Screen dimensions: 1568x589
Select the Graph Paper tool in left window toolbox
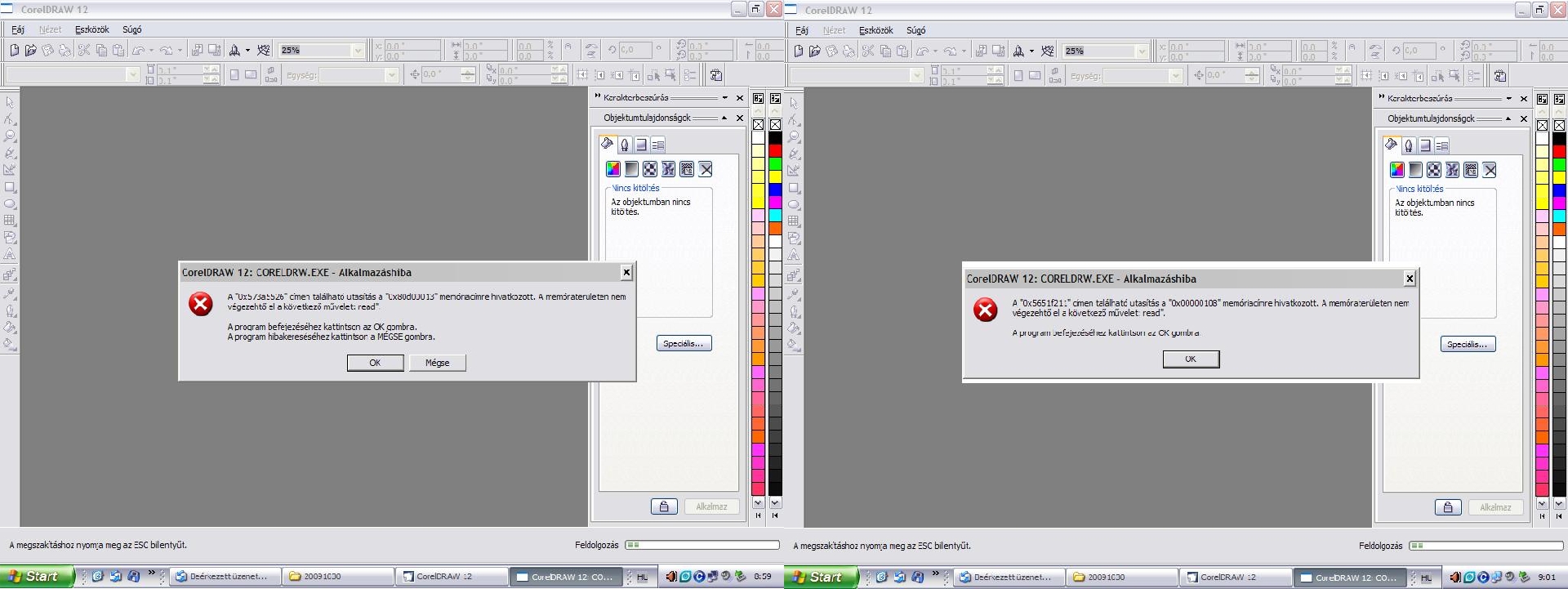click(10, 221)
